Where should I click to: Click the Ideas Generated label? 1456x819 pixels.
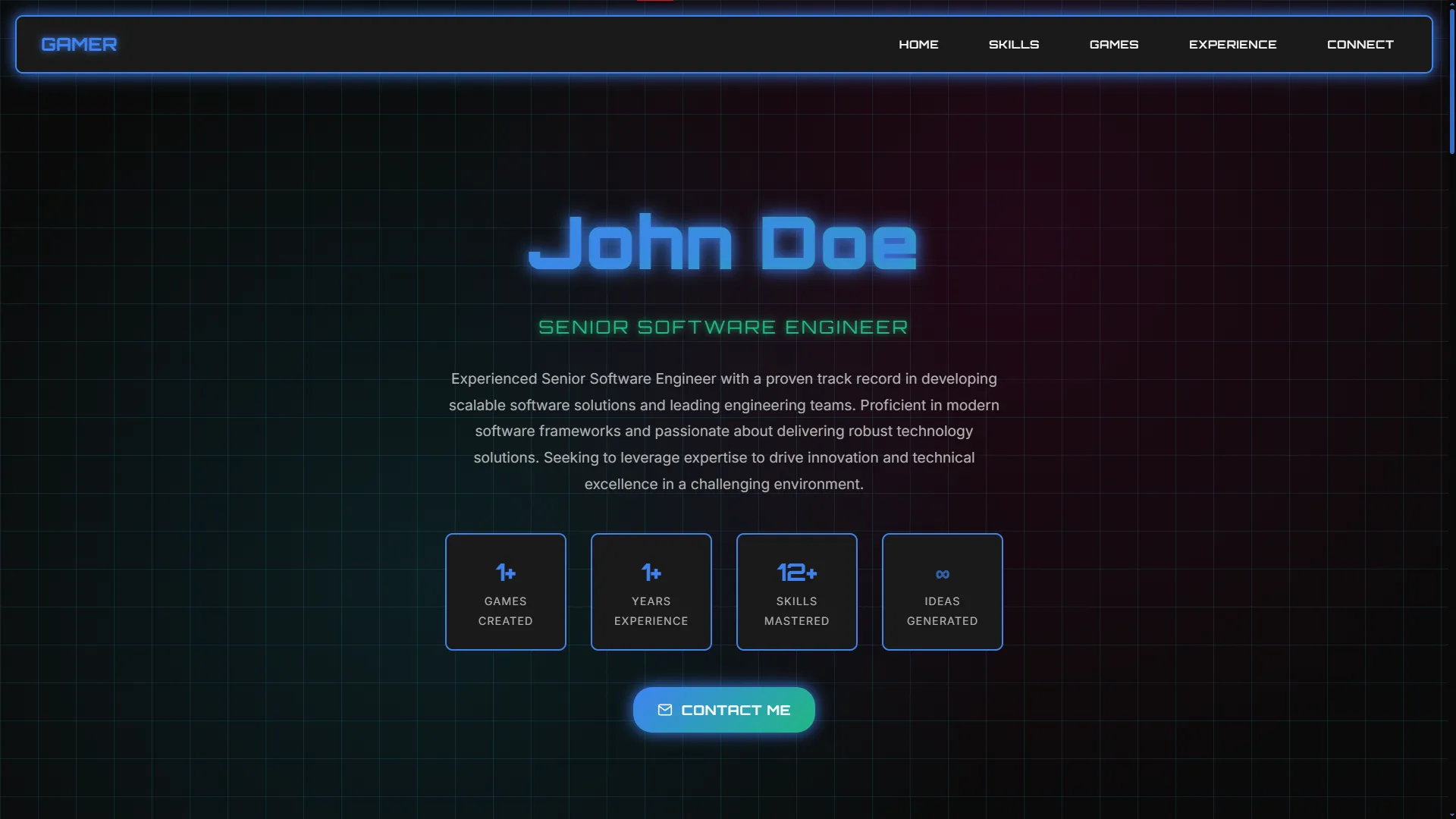click(942, 611)
